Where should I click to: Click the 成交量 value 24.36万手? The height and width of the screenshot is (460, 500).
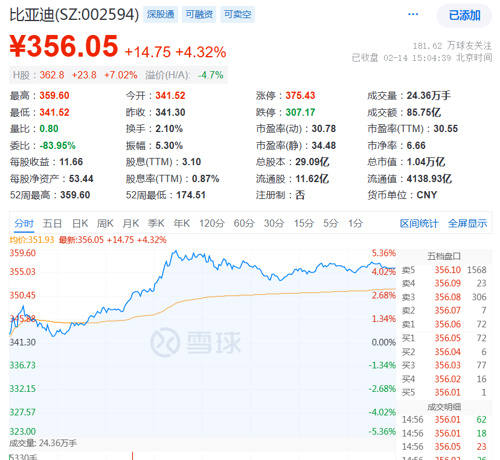coord(429,96)
